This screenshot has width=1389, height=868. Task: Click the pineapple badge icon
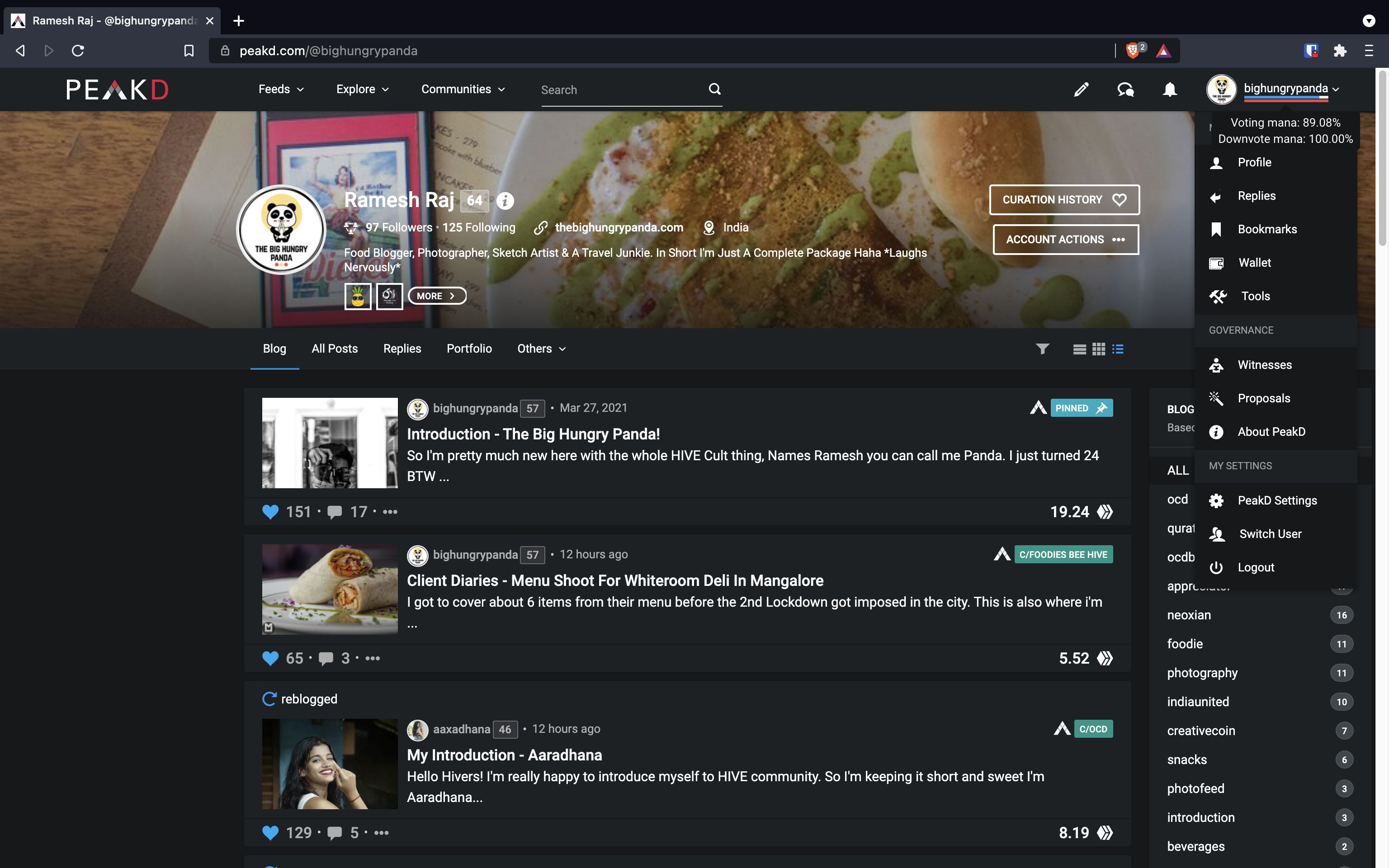358,296
